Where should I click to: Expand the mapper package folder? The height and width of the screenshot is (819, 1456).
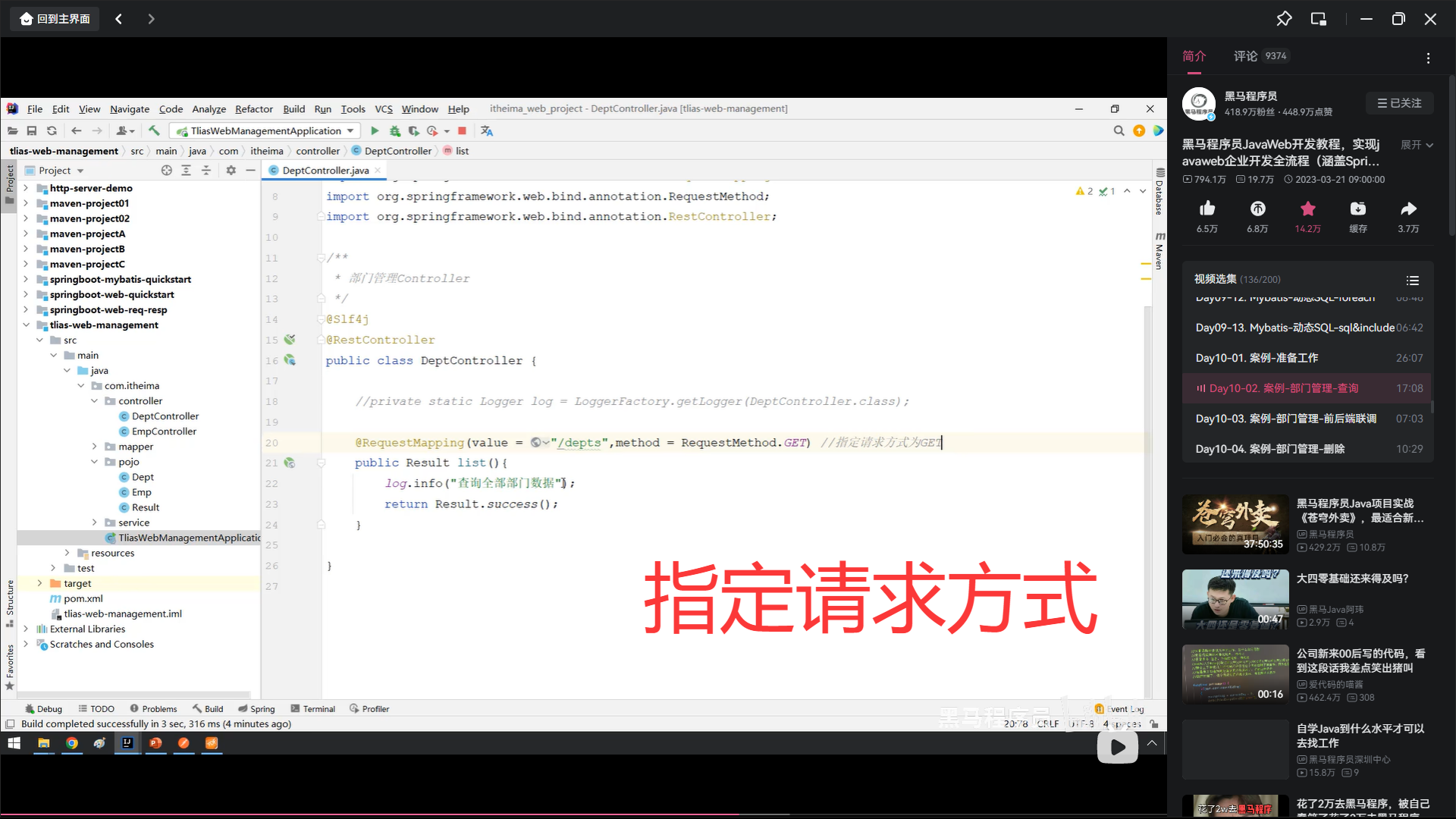pos(95,447)
